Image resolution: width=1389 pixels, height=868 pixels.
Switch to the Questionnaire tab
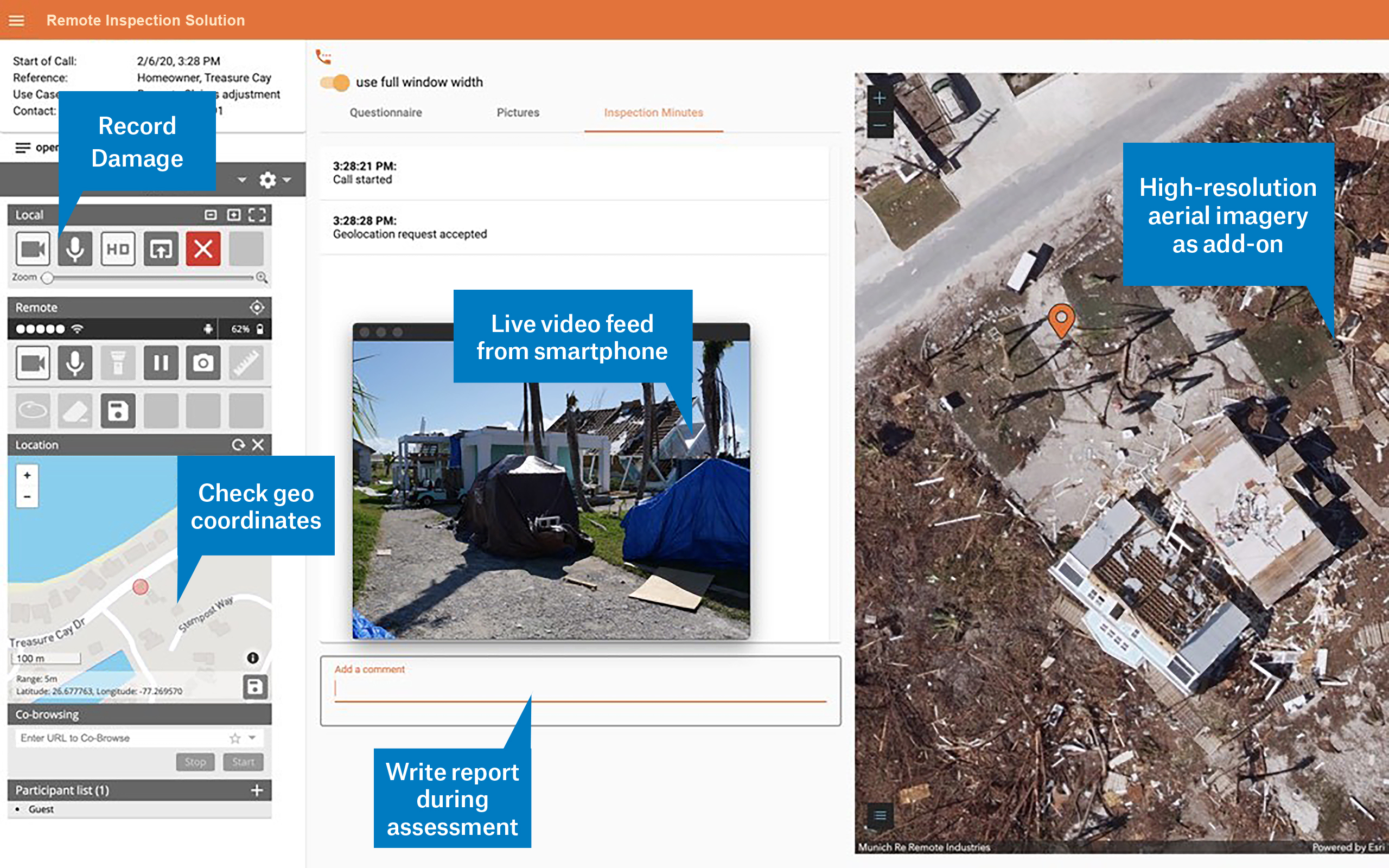point(386,112)
